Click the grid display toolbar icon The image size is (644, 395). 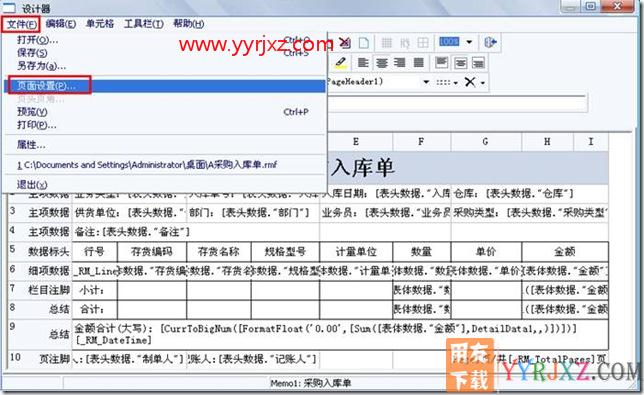point(386,43)
